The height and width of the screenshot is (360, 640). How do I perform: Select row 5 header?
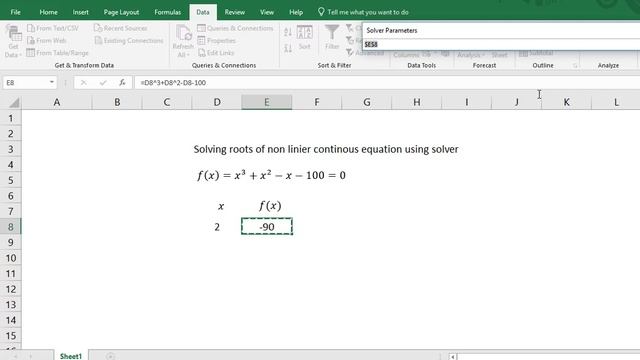11,180
